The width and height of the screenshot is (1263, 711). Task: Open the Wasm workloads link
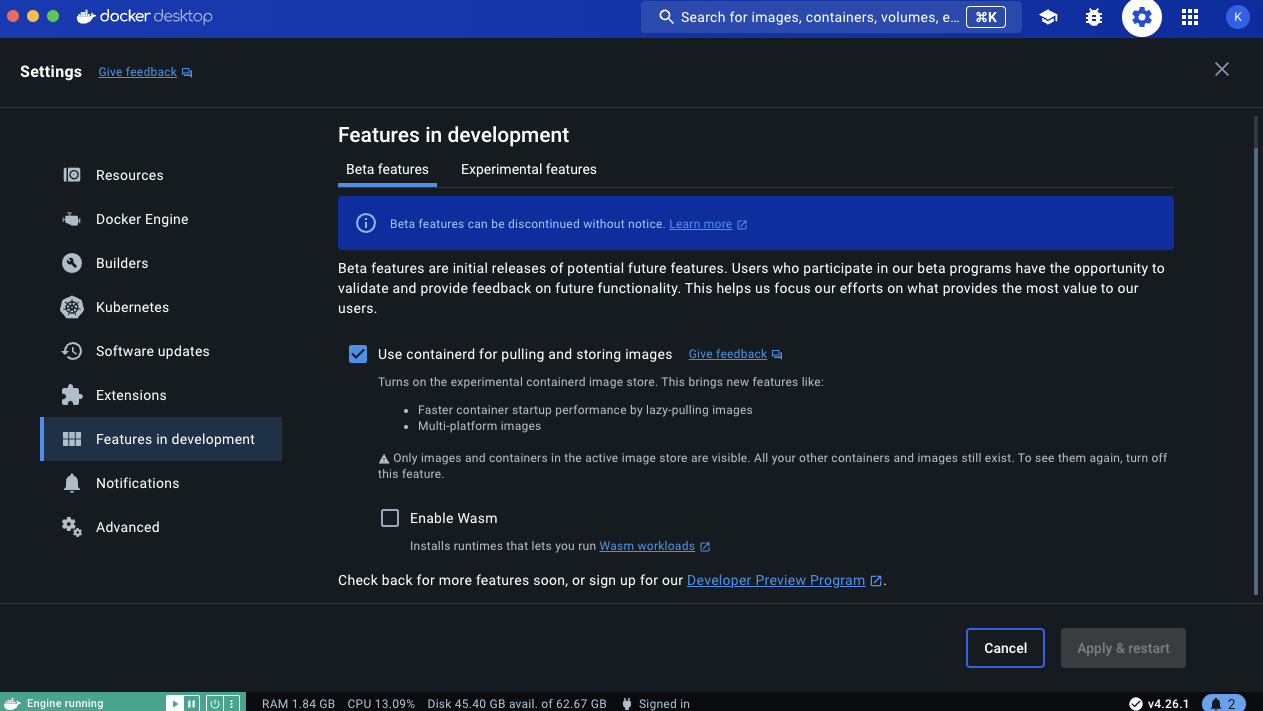pos(647,546)
